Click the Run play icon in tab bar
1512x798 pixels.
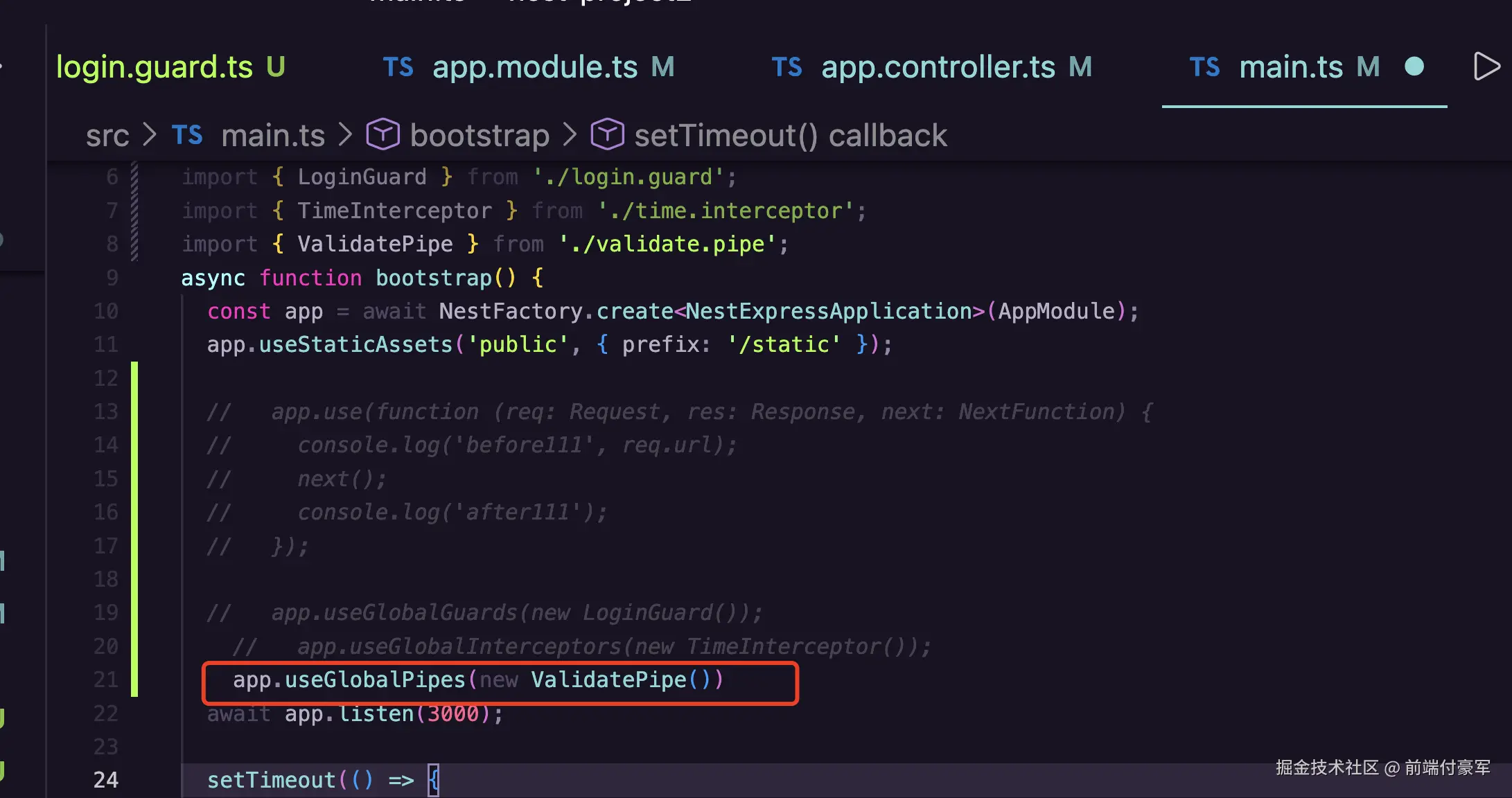pos(1485,66)
